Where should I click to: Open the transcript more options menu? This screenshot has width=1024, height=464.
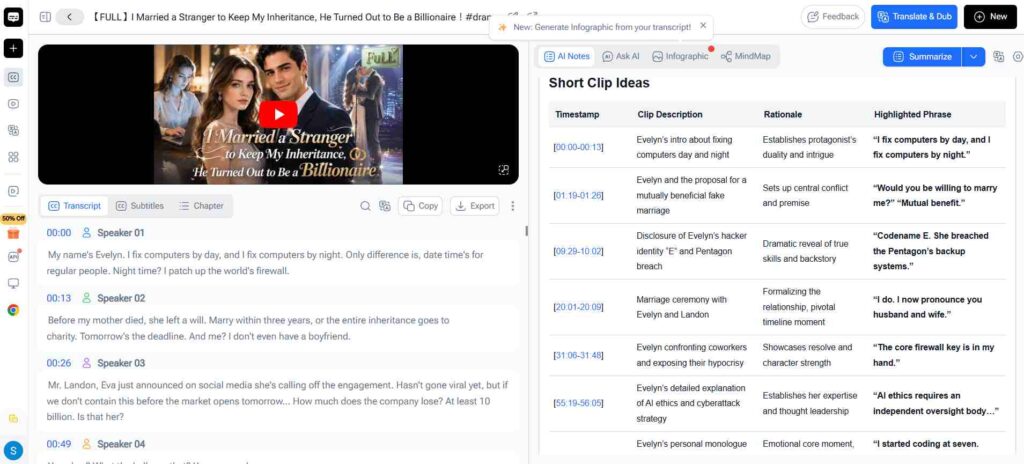pyautogui.click(x=513, y=206)
